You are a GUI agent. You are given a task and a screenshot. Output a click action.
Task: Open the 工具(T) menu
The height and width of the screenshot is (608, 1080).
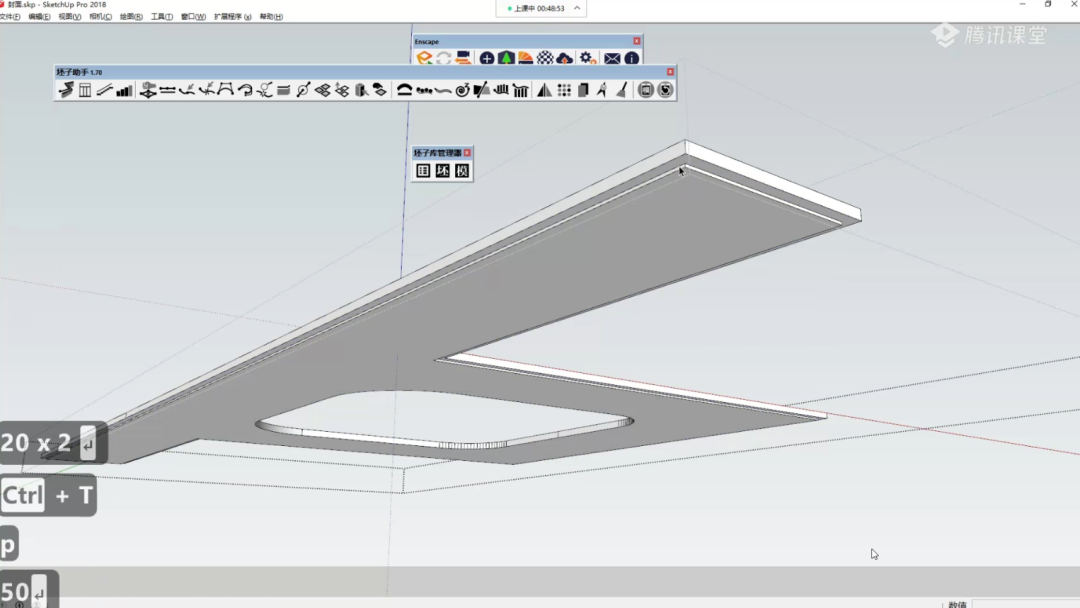click(x=162, y=17)
